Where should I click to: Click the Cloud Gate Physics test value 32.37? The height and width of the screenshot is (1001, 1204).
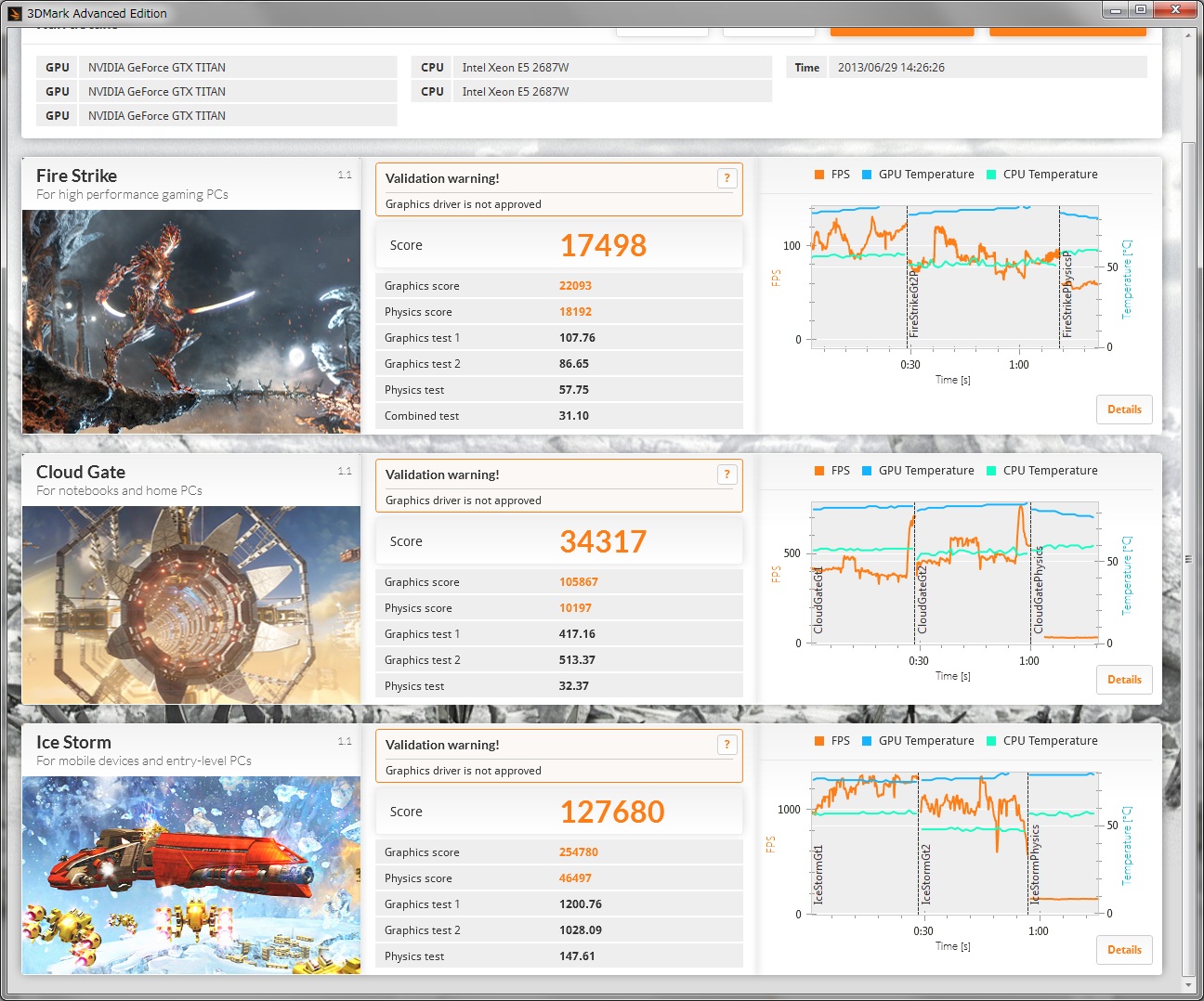point(574,686)
